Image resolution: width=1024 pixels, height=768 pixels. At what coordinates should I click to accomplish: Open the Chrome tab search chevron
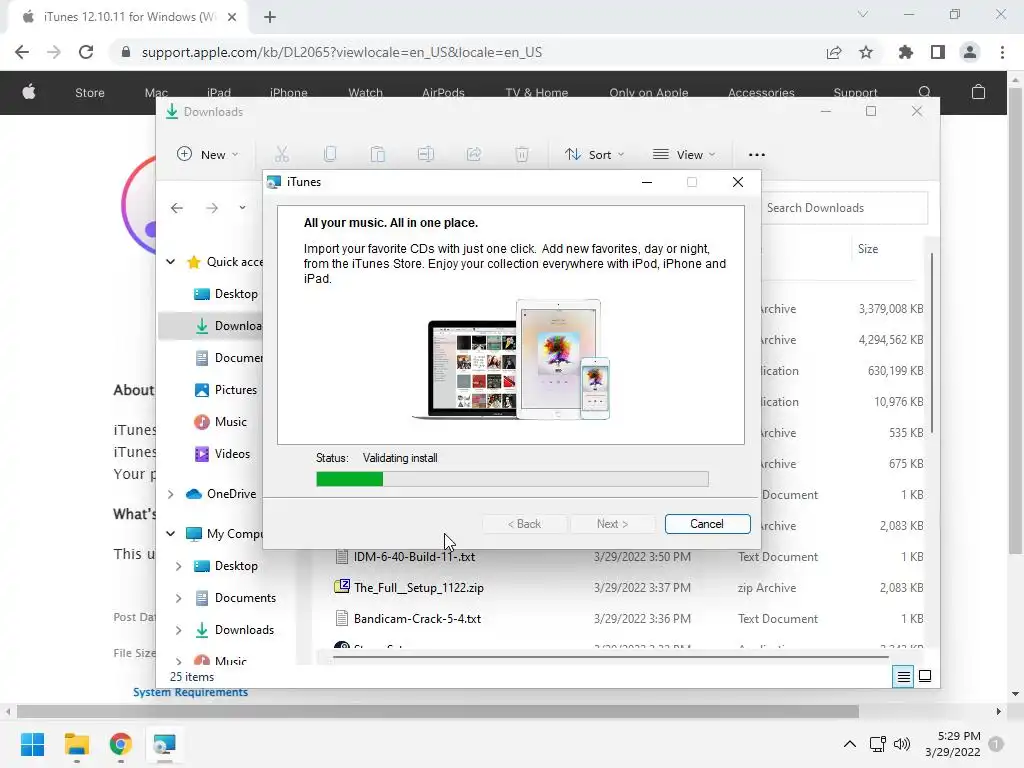862,14
